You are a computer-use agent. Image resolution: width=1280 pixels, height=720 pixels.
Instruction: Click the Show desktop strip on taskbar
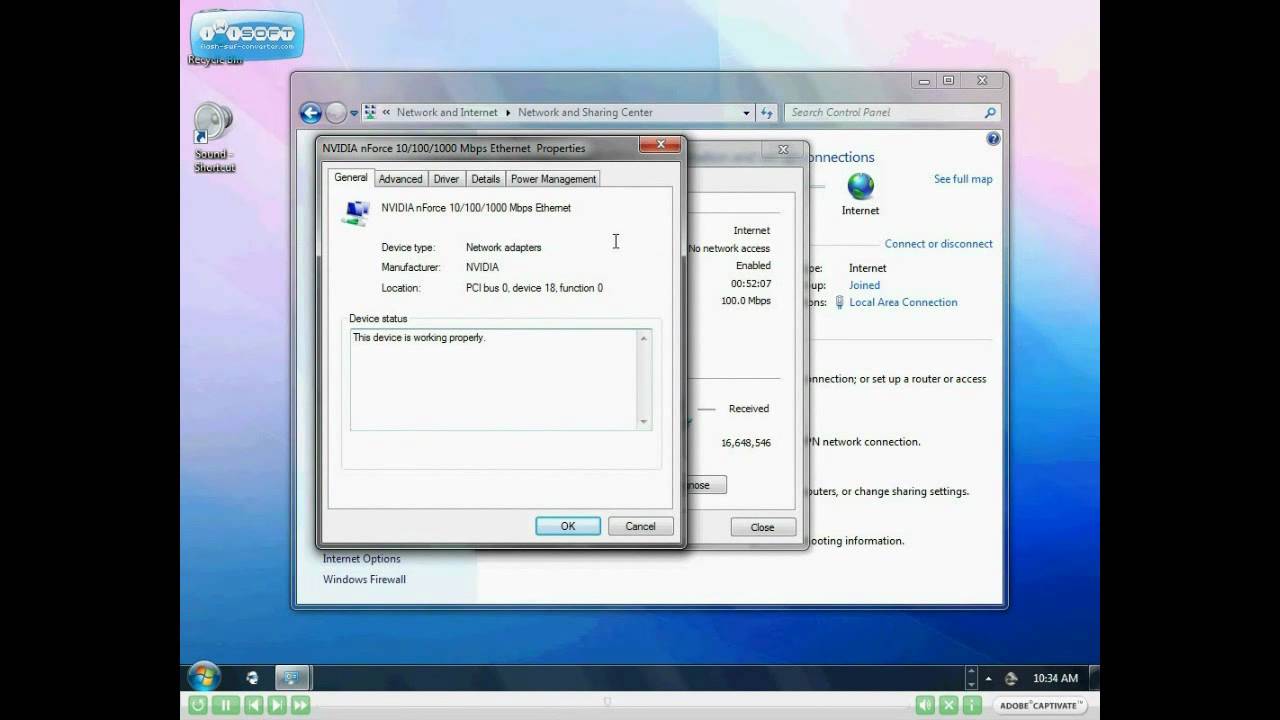tap(1094, 678)
